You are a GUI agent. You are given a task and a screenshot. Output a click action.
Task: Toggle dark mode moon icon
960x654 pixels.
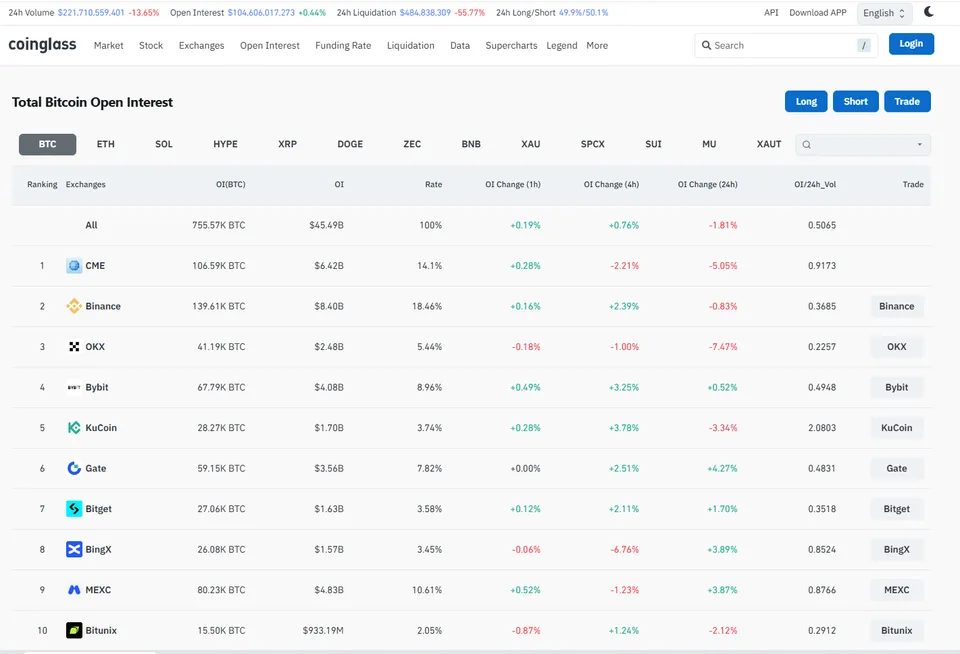pyautogui.click(x=929, y=12)
